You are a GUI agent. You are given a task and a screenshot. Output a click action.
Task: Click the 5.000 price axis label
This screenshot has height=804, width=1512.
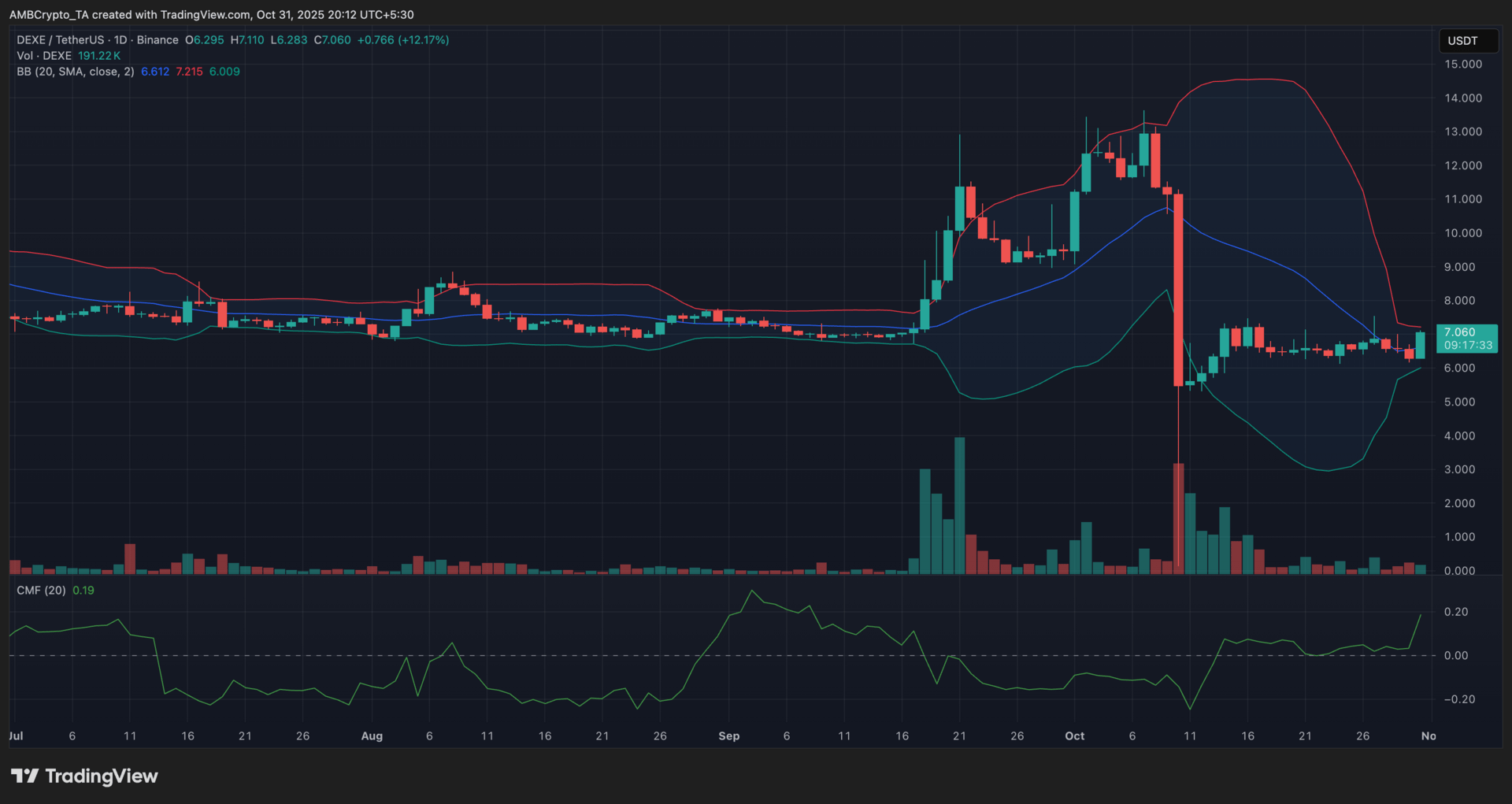[x=1460, y=402]
